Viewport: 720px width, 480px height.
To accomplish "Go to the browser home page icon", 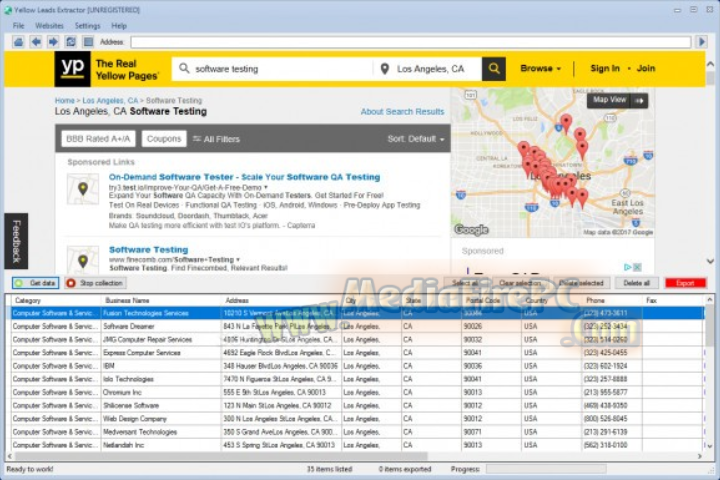I will [x=18, y=42].
